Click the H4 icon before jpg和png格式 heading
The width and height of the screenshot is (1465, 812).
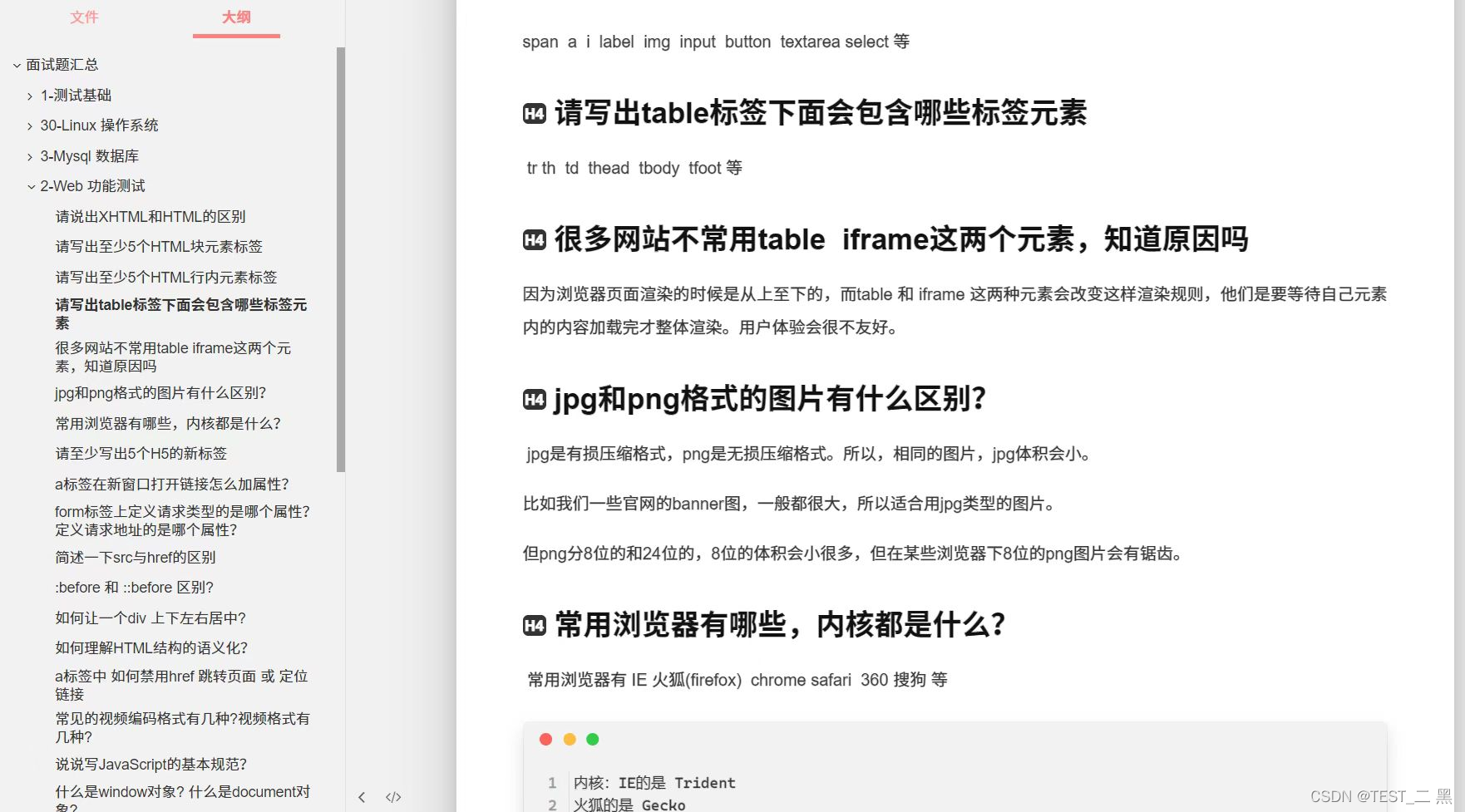[x=535, y=400]
